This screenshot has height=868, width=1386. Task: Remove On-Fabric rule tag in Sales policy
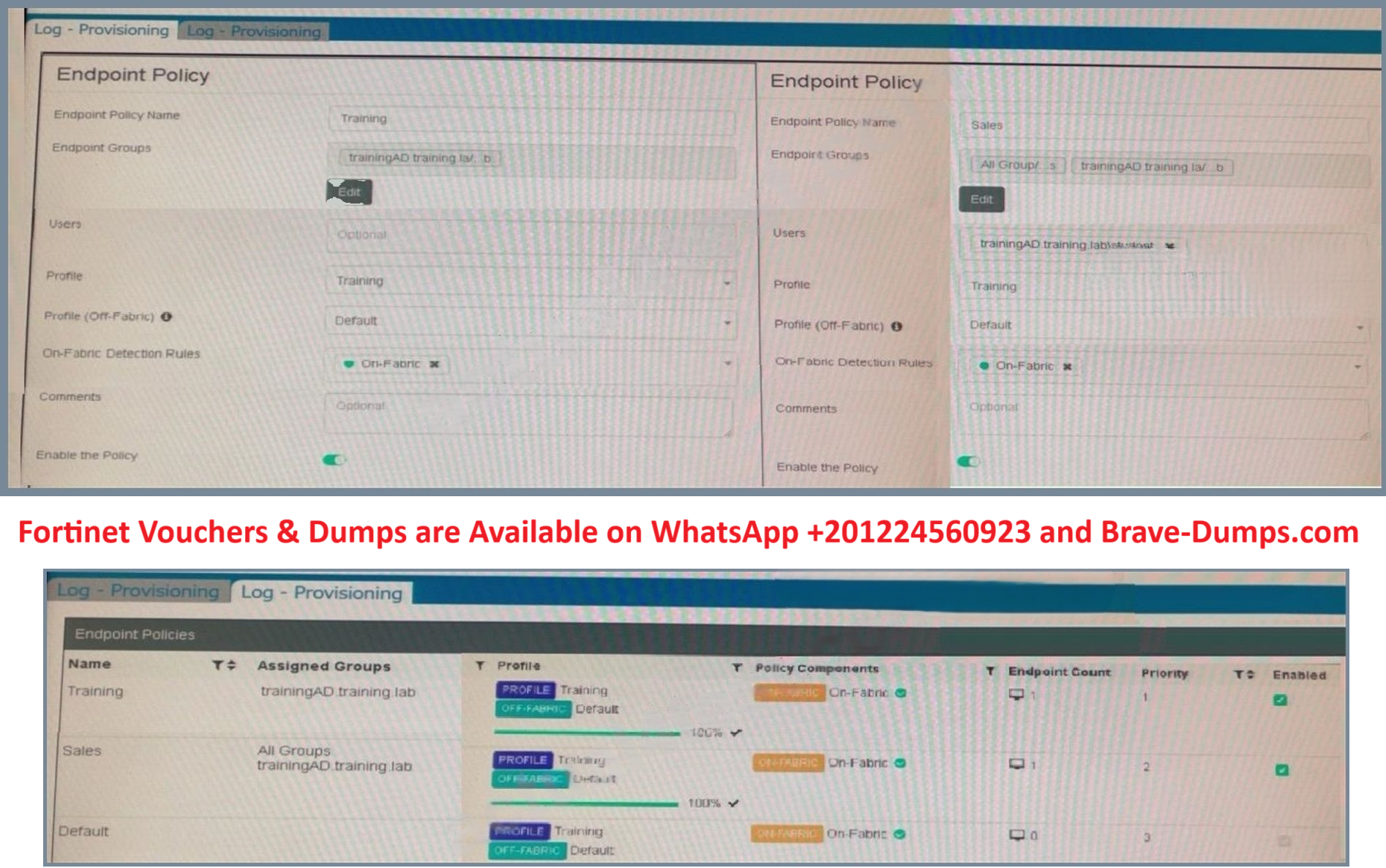pyautogui.click(x=1067, y=367)
